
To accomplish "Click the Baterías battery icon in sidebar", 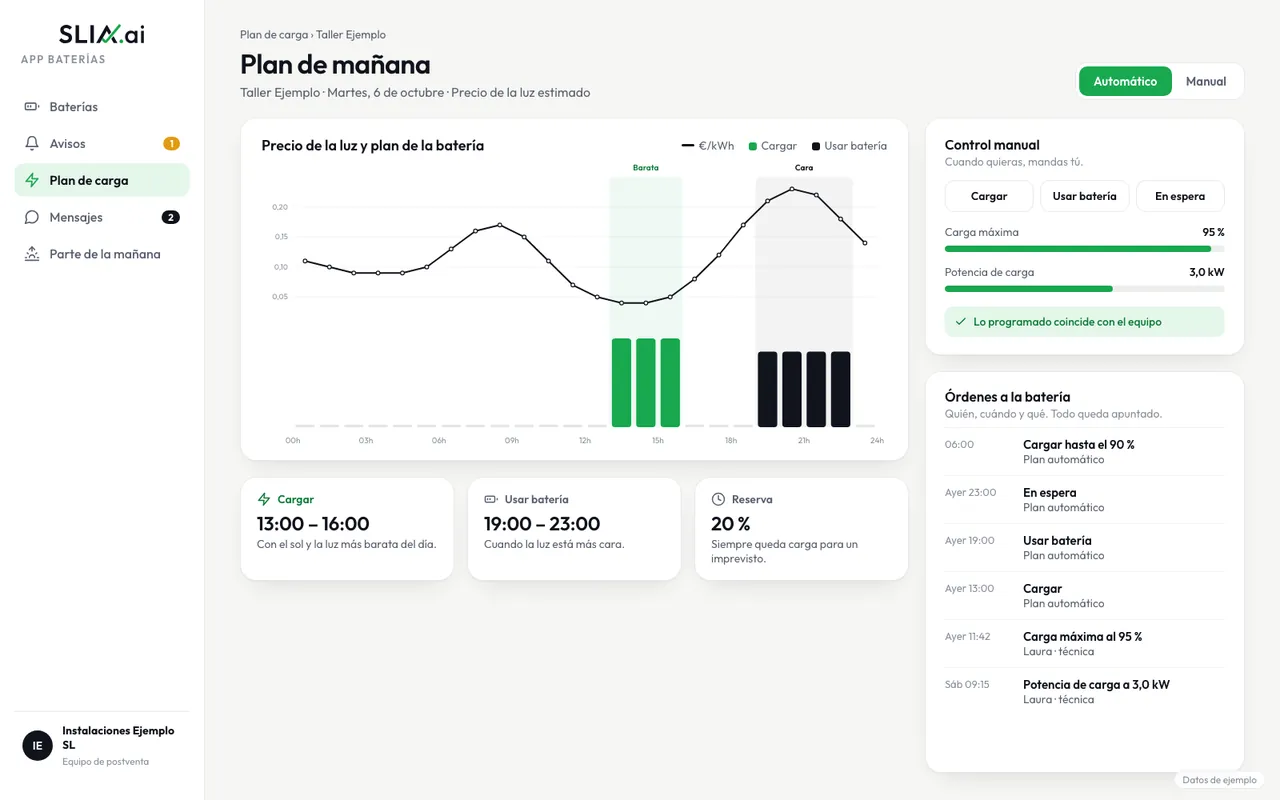I will coord(32,107).
